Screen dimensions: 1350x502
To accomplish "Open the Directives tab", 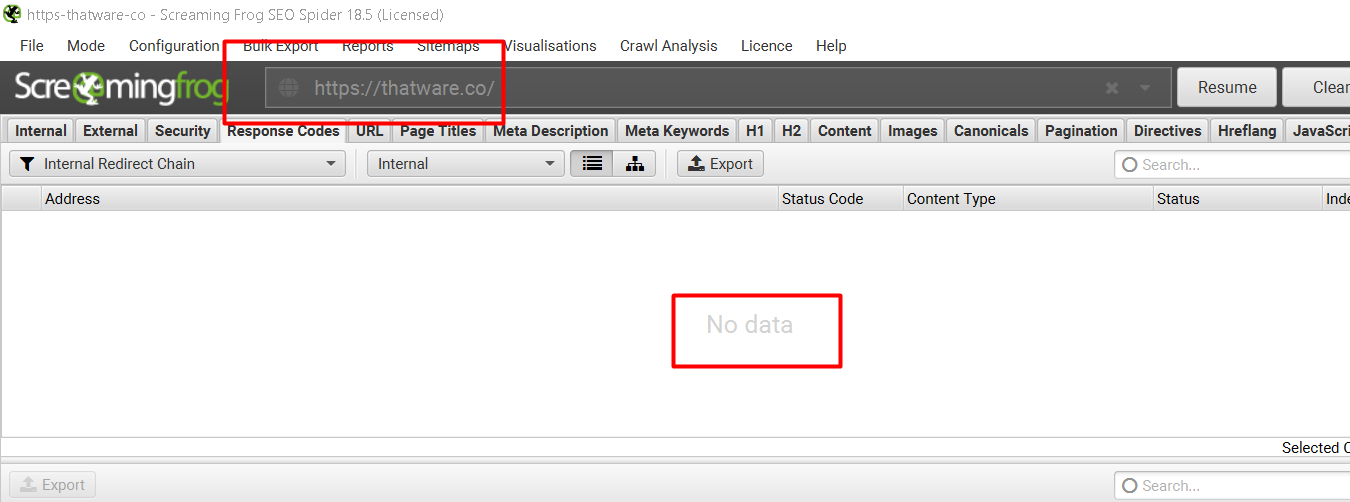I will tap(1167, 131).
